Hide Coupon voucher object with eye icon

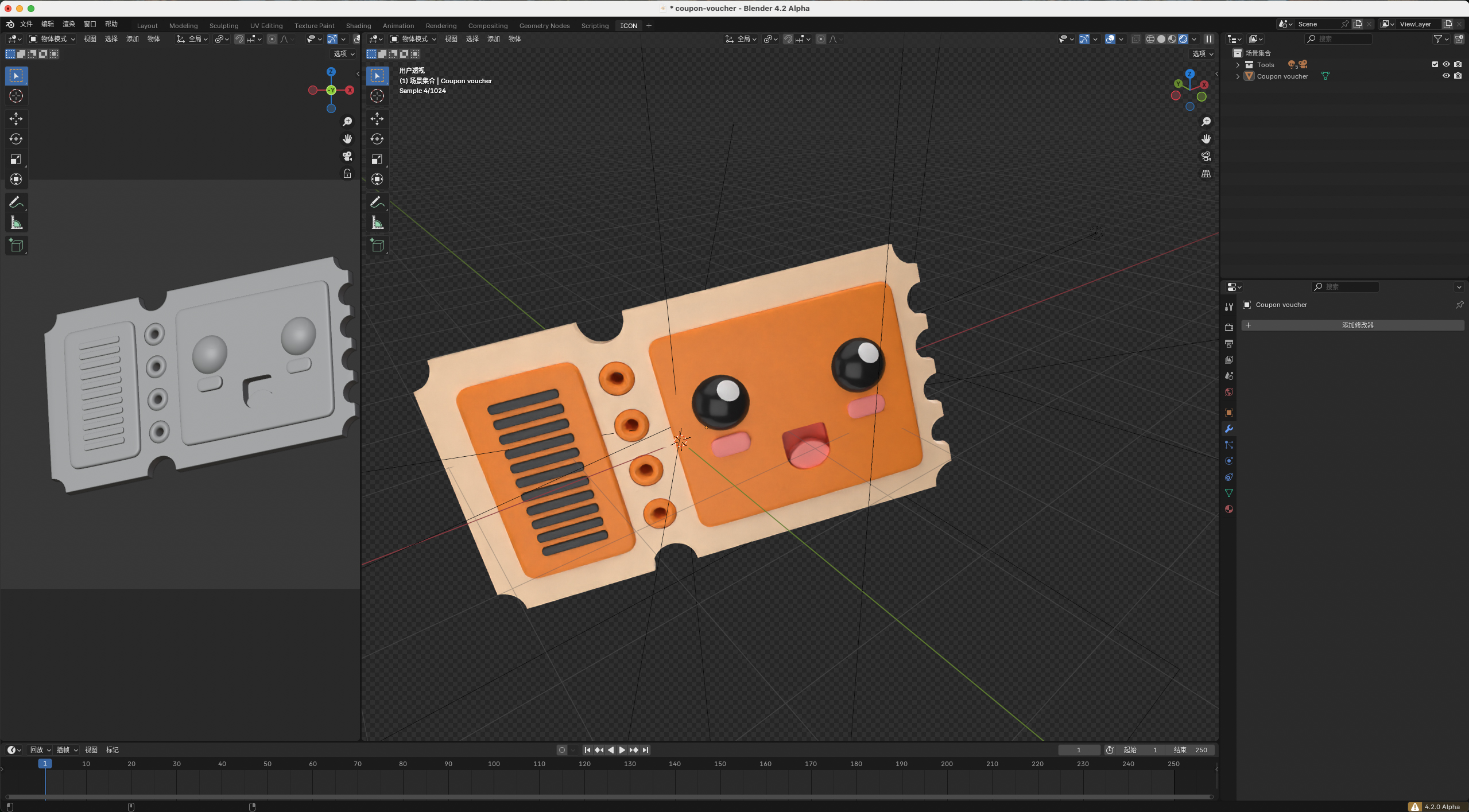pyautogui.click(x=1447, y=76)
